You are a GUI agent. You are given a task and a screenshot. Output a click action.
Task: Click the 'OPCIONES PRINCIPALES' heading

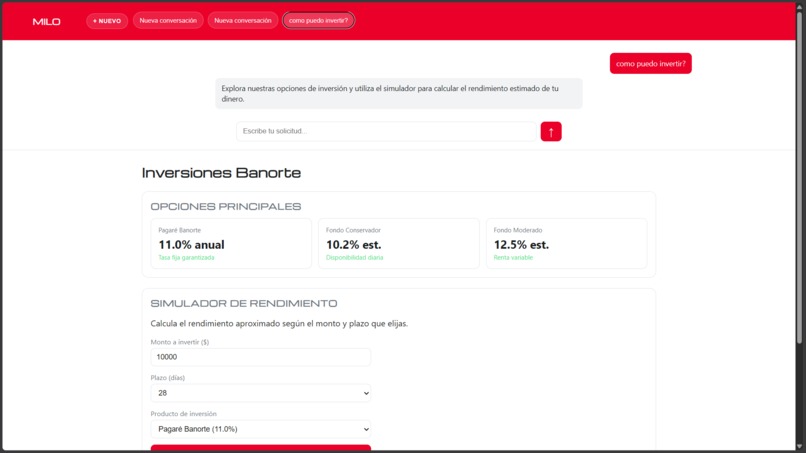[x=226, y=206]
